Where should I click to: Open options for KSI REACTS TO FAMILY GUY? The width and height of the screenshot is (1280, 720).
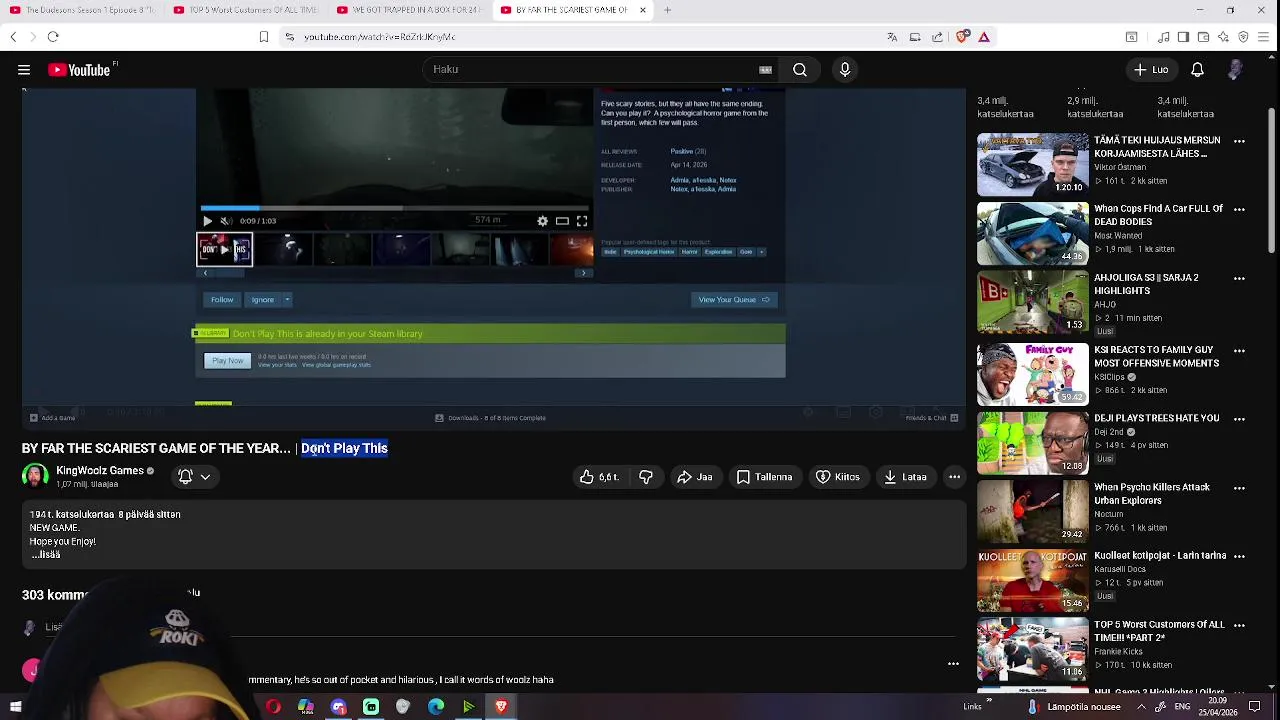[1239, 351]
